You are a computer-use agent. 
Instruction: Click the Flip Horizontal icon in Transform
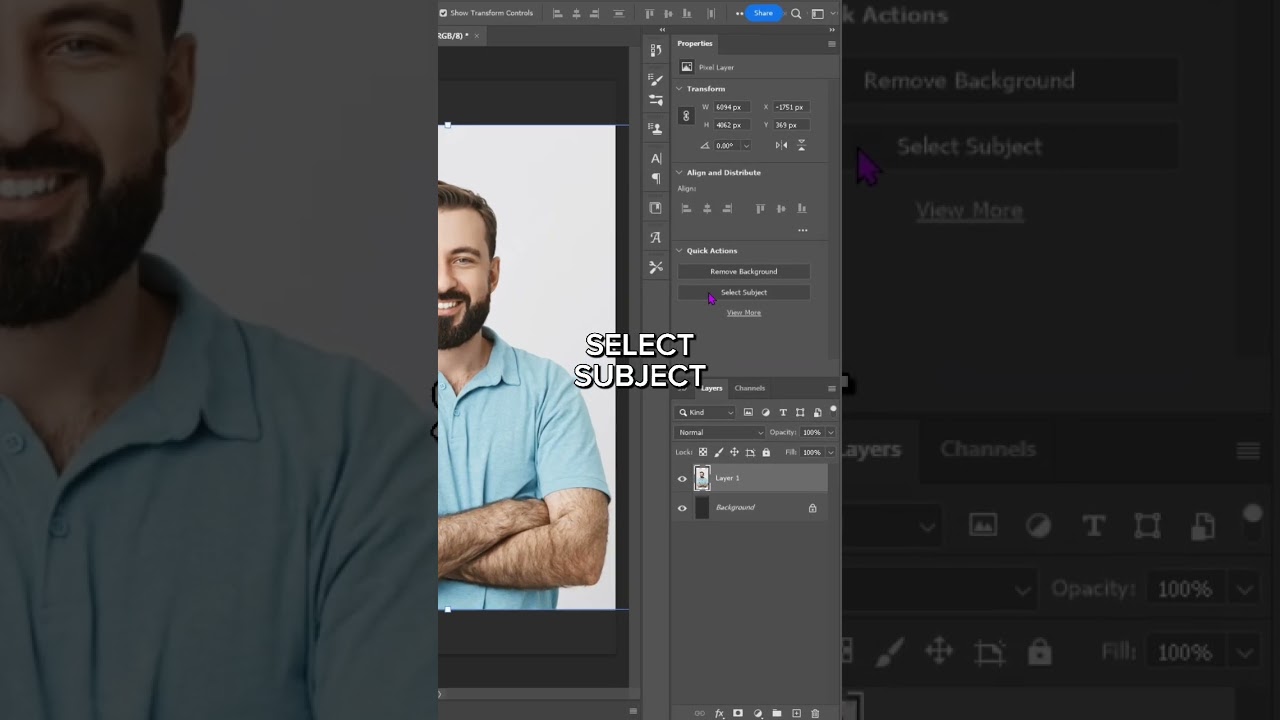tap(781, 145)
